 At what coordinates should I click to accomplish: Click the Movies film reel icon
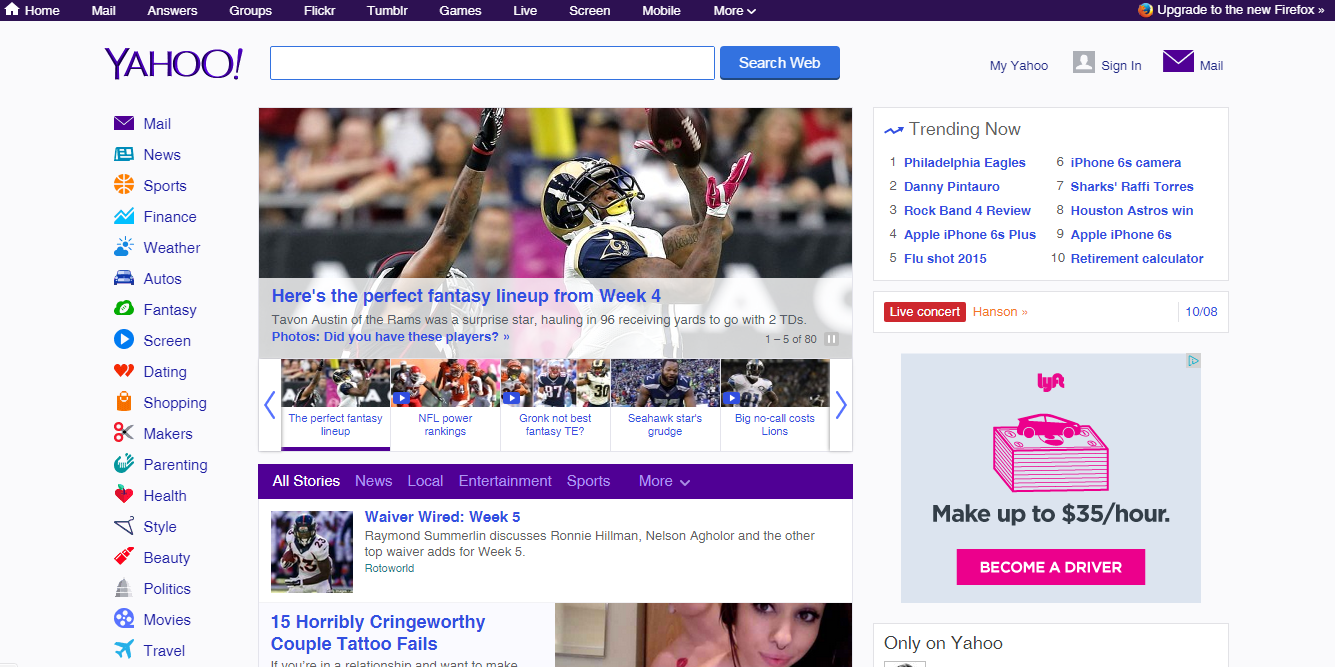click(x=124, y=619)
